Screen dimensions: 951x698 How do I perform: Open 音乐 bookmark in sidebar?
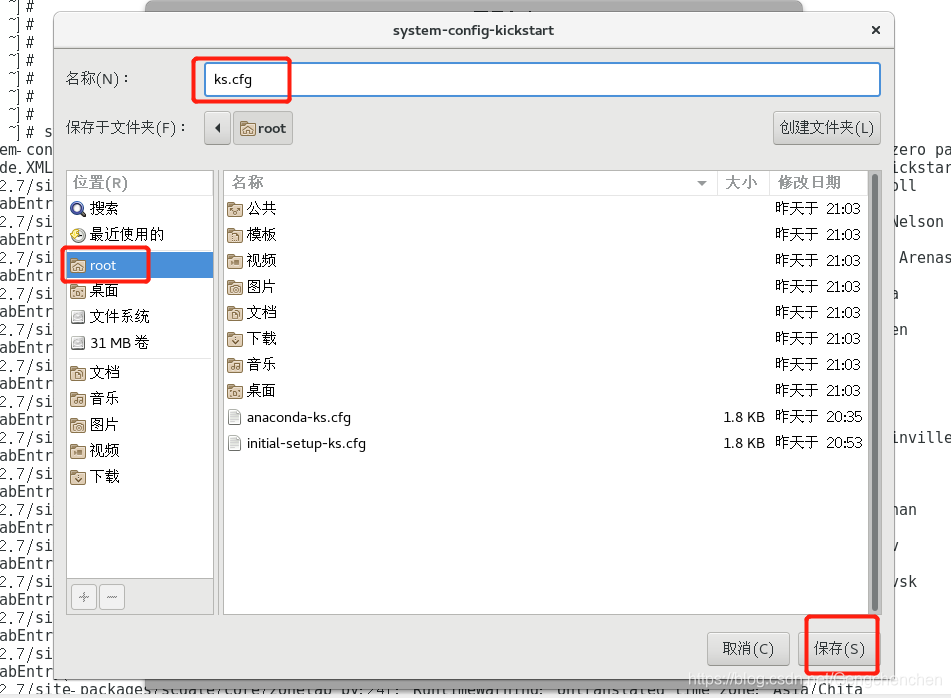pyautogui.click(x=140, y=398)
